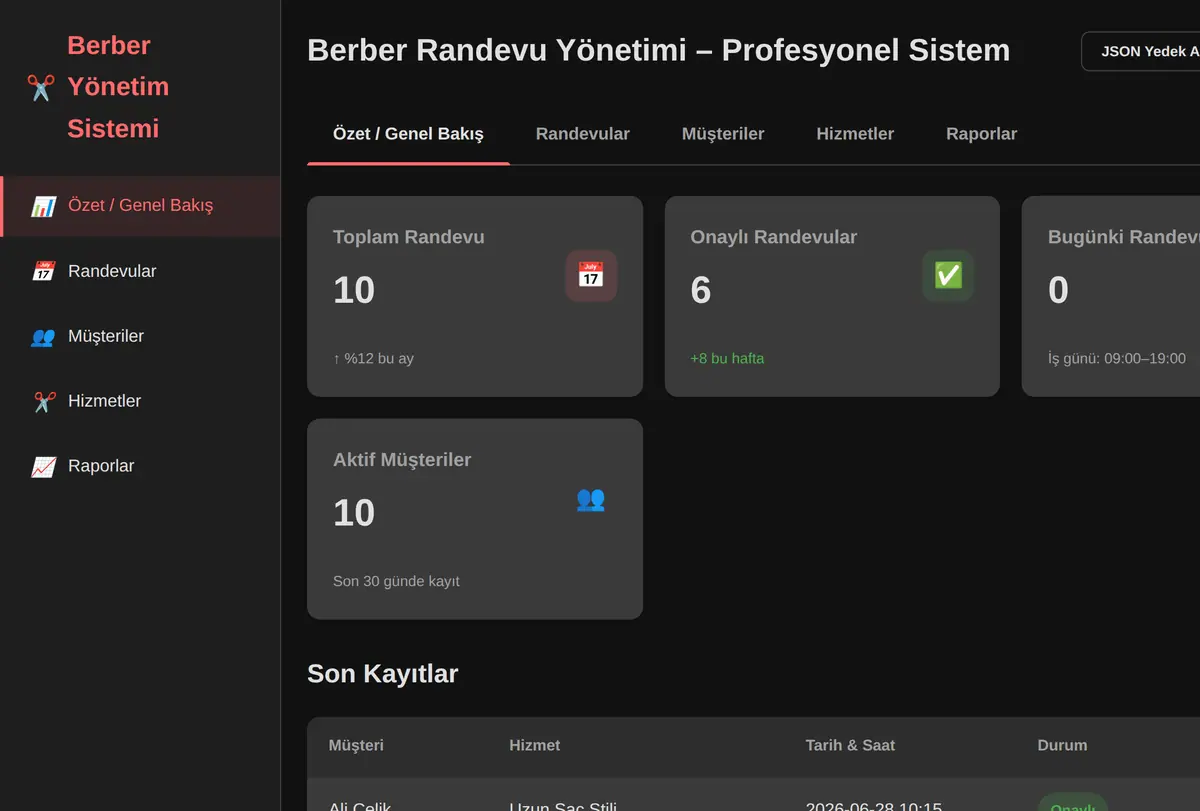Image resolution: width=1200 pixels, height=811 pixels.
Task: Select the Özet / Genel Bakış tab
Action: [408, 134]
